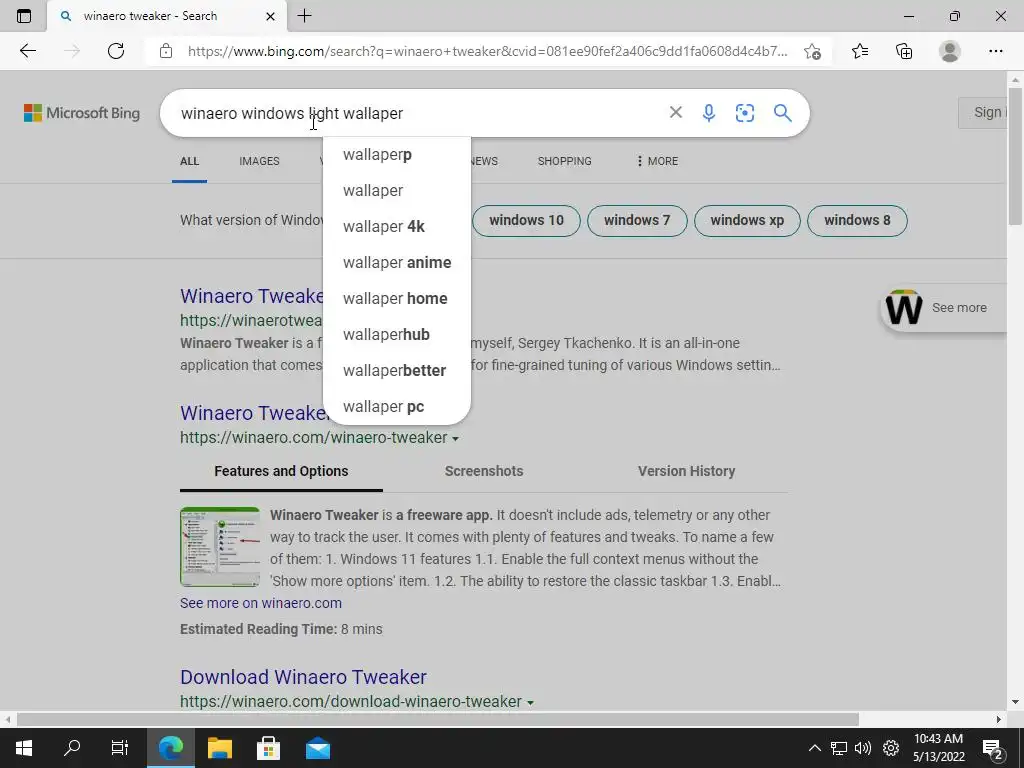Open 'Download Winaero Tweaker' result

point(303,677)
